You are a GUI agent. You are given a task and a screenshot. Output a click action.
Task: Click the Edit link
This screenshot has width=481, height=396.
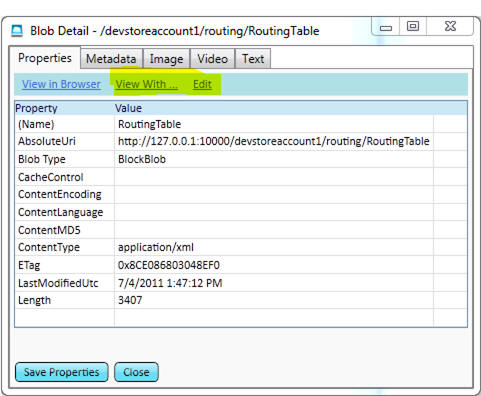tap(202, 84)
